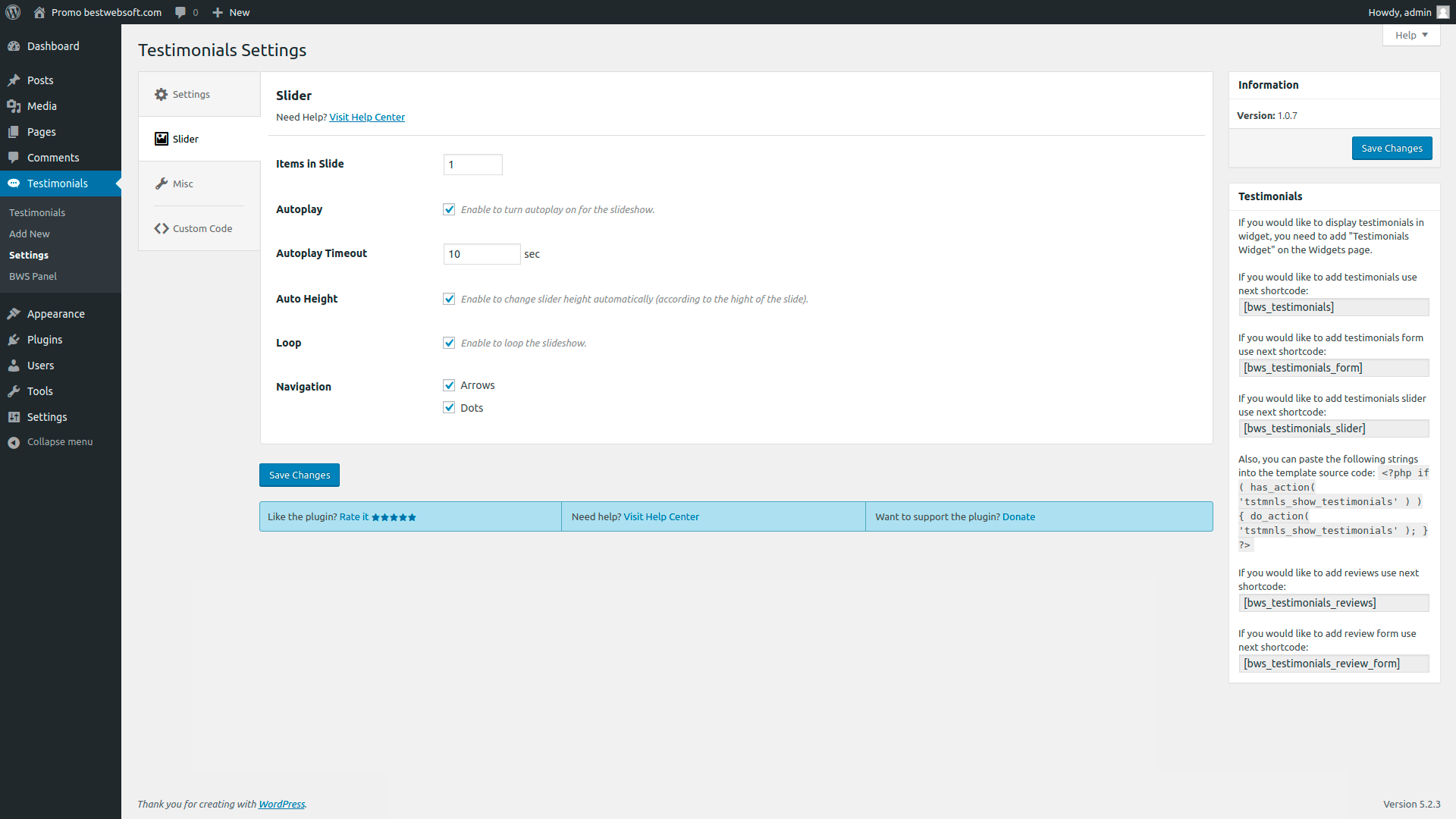Click the home icon beside site name
Image resolution: width=1456 pixels, height=819 pixels.
point(39,12)
